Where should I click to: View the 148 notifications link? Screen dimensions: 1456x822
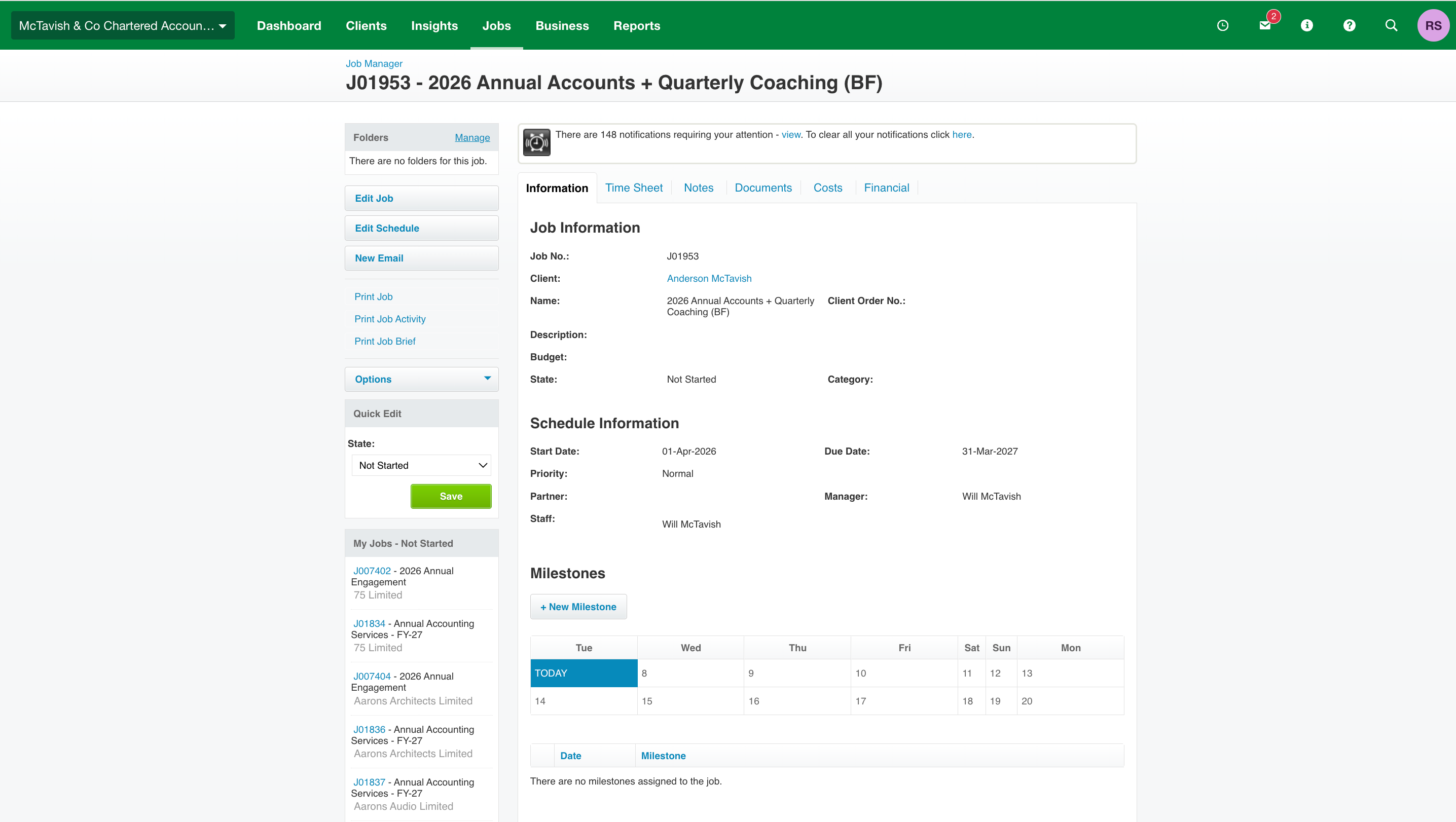(791, 134)
